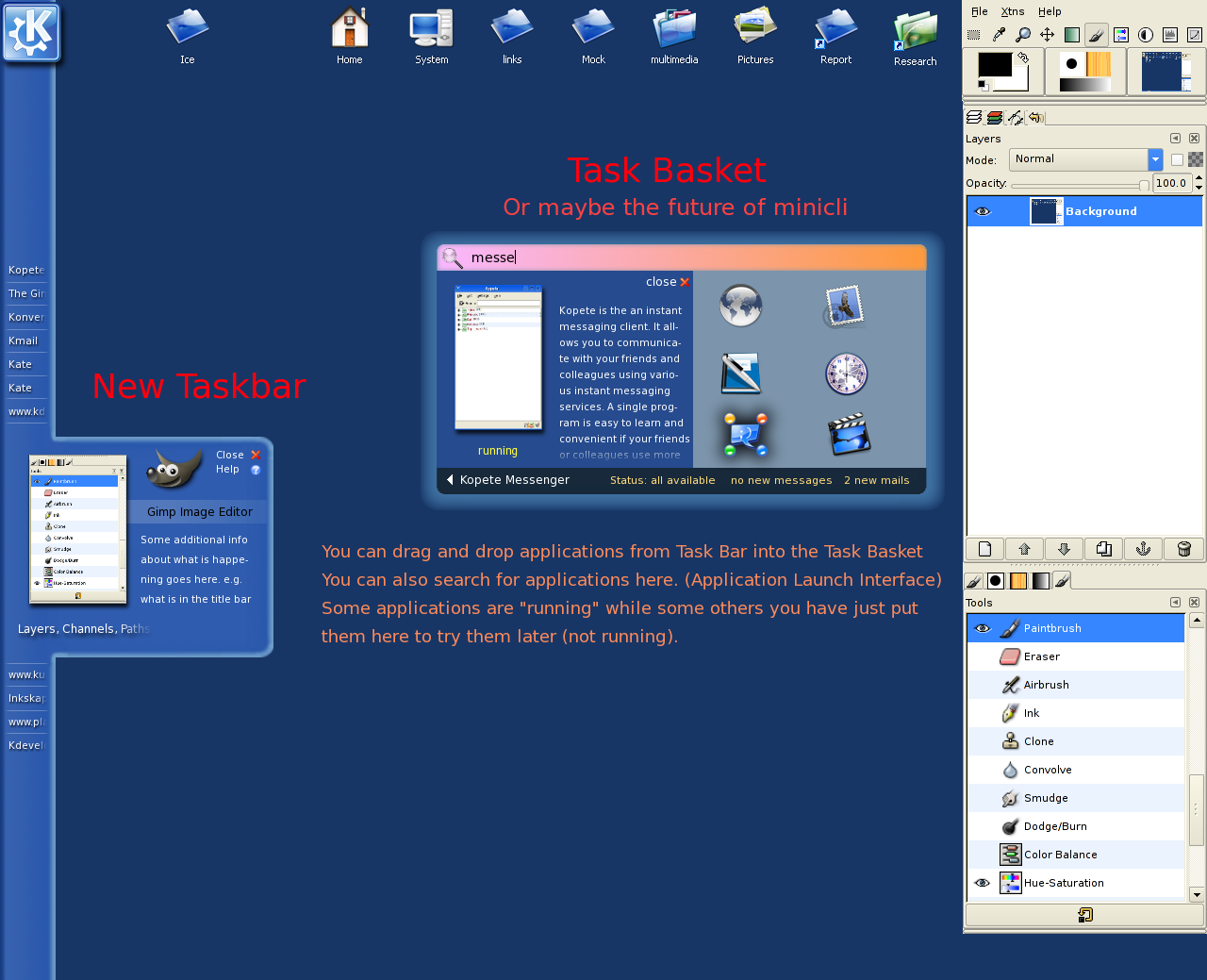This screenshot has height=980, width=1207.
Task: Create a new layer
Action: [985, 549]
